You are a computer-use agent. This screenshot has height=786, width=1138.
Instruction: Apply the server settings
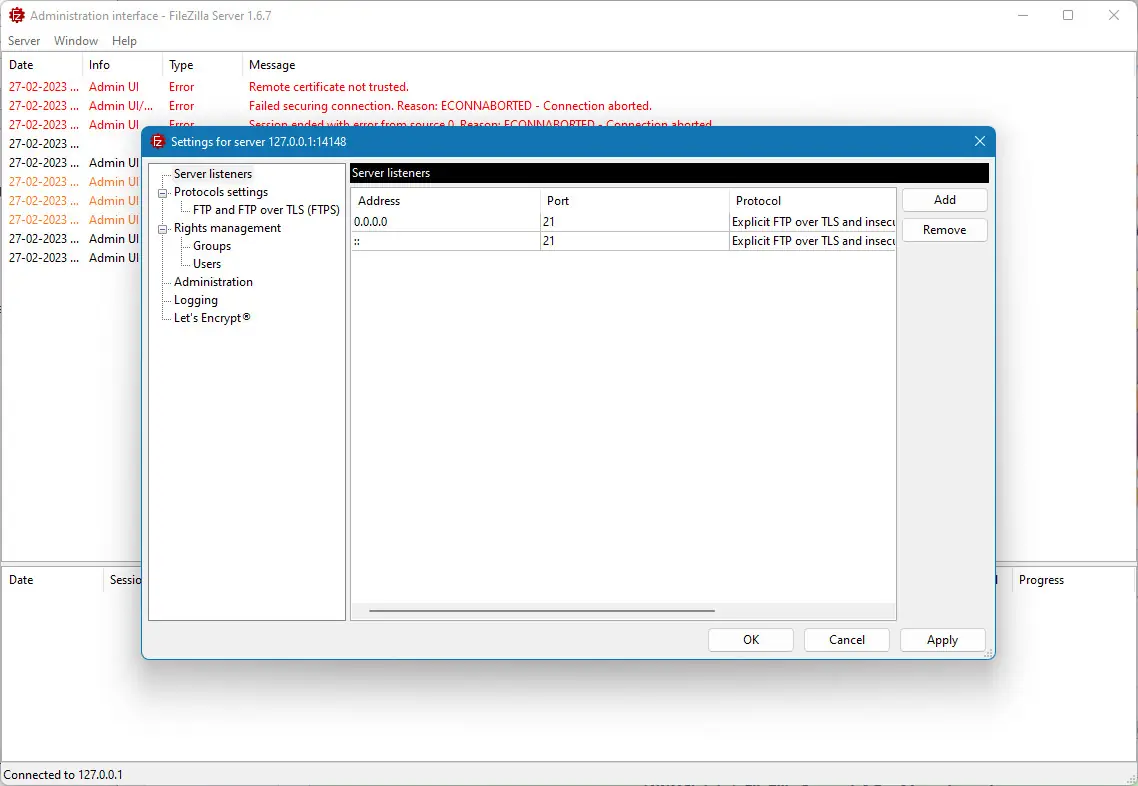(942, 640)
